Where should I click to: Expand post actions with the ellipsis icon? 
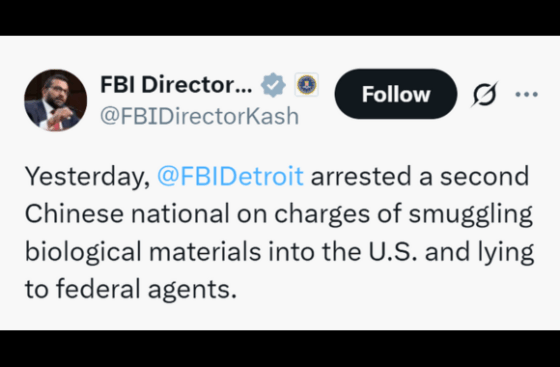coord(526,94)
